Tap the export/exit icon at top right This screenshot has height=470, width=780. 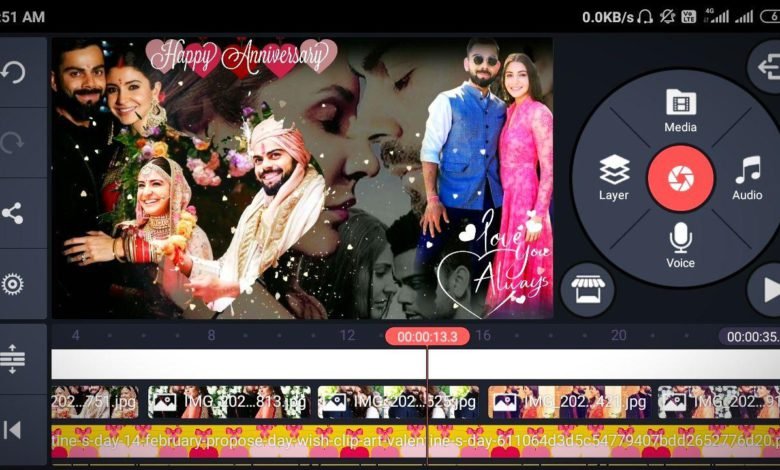tap(766, 68)
